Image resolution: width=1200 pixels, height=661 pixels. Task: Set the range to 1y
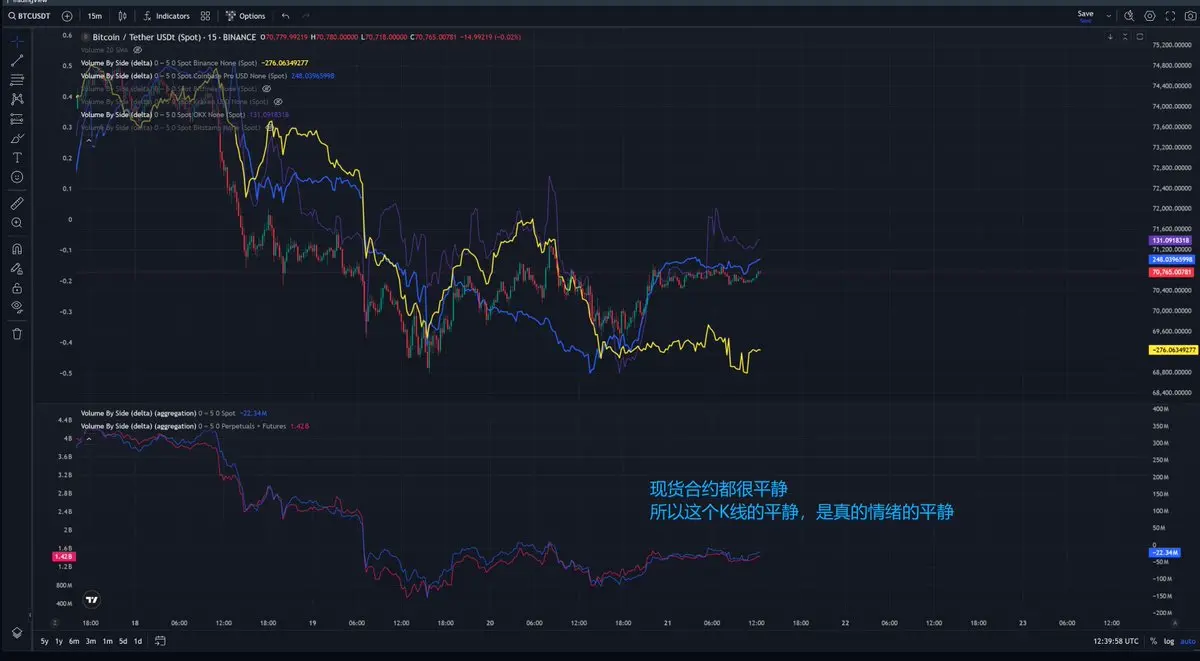coord(59,641)
